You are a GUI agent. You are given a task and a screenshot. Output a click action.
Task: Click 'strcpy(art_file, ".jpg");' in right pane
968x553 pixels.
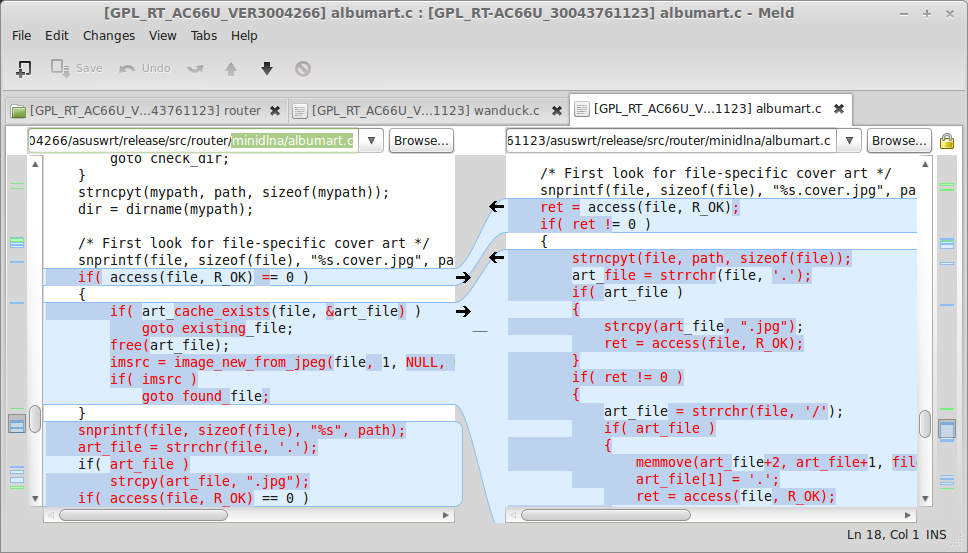pyautogui.click(x=704, y=326)
